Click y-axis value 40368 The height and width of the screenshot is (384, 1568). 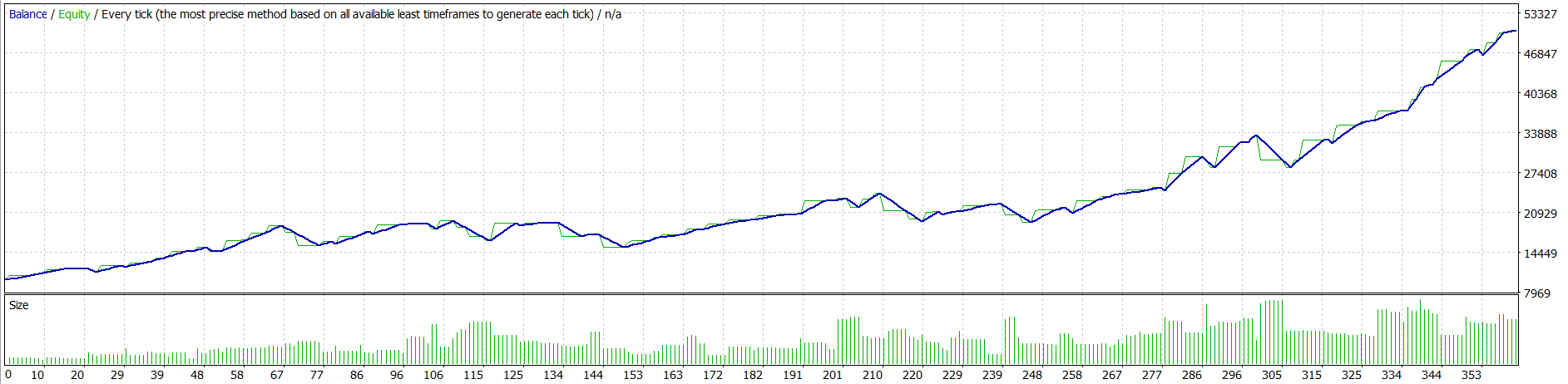(1541, 94)
